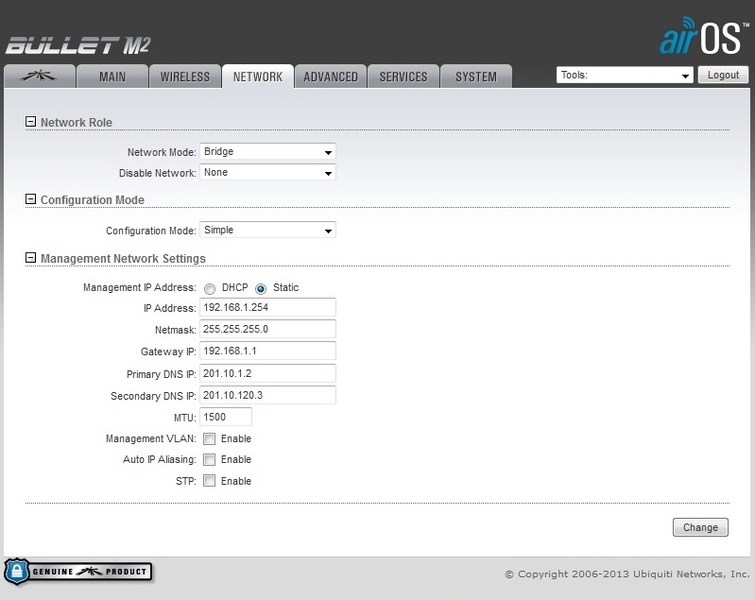Click the Gateway IP field
755x600 pixels.
(x=268, y=351)
